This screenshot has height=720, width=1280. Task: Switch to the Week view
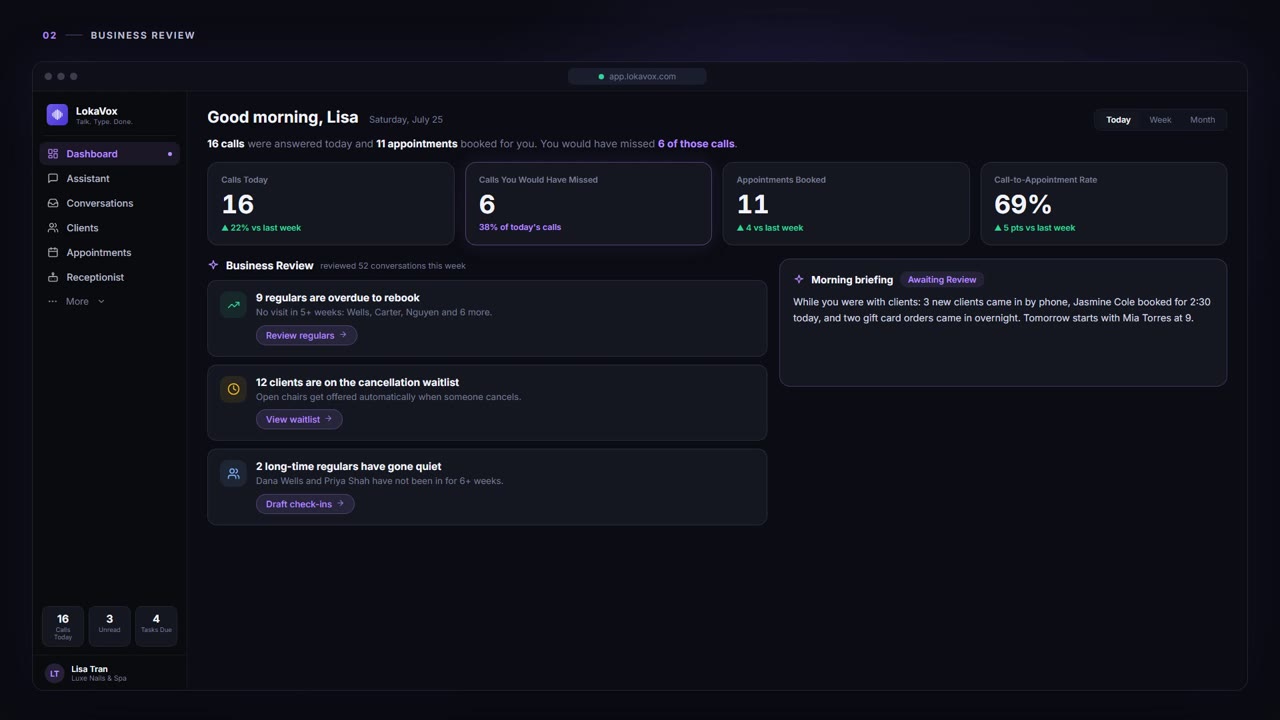[1160, 120]
